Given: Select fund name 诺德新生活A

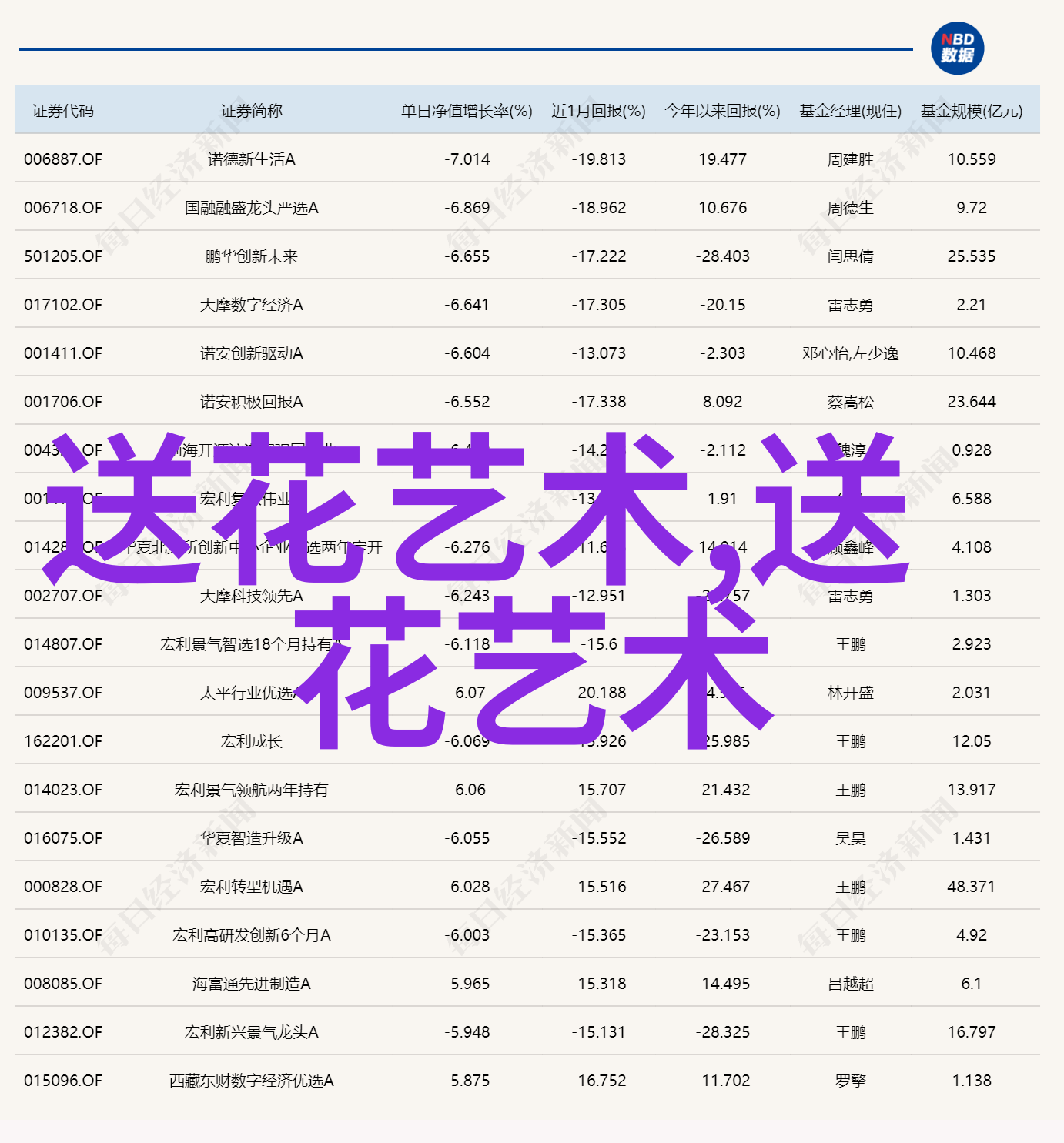Looking at the screenshot, I should coord(252,159).
